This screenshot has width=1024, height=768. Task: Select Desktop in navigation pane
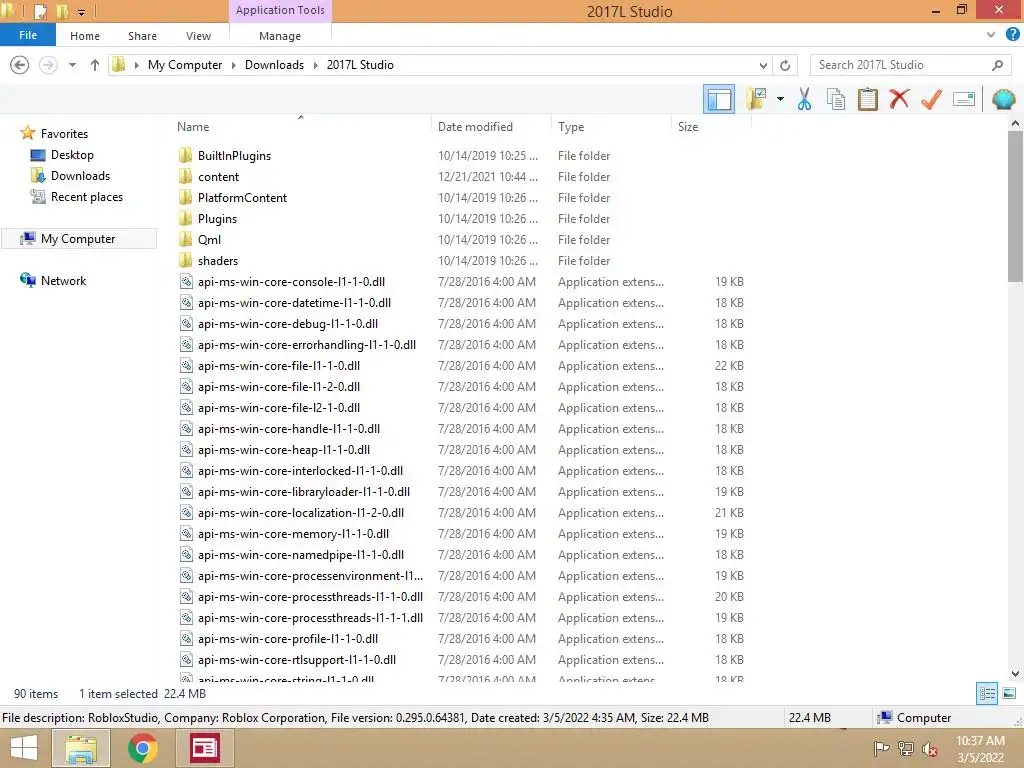(x=72, y=155)
